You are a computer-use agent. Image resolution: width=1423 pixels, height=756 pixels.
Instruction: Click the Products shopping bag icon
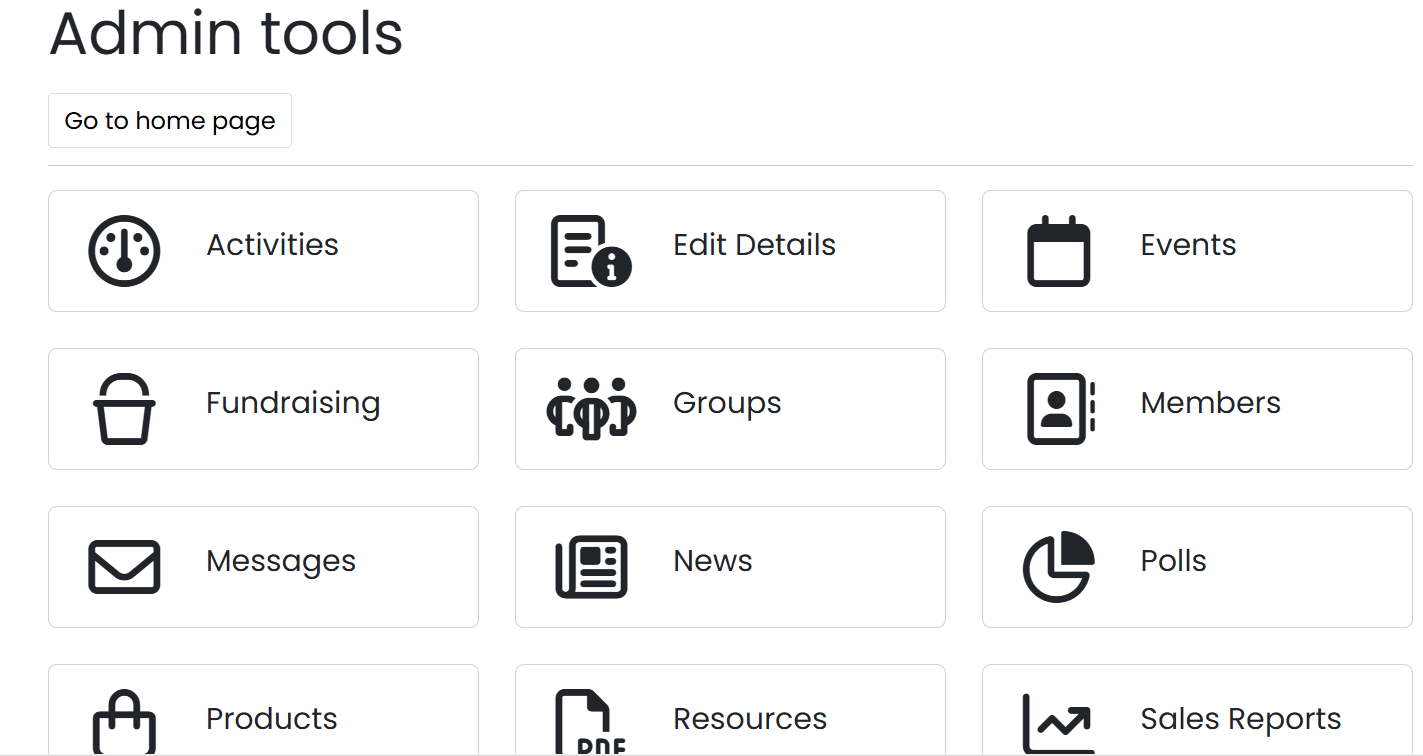tap(124, 722)
